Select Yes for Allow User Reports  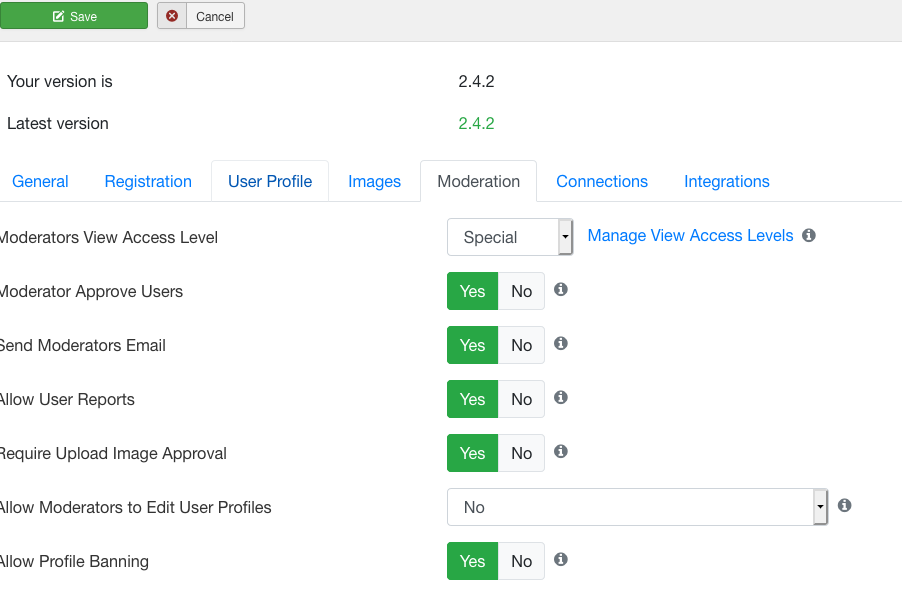472,399
